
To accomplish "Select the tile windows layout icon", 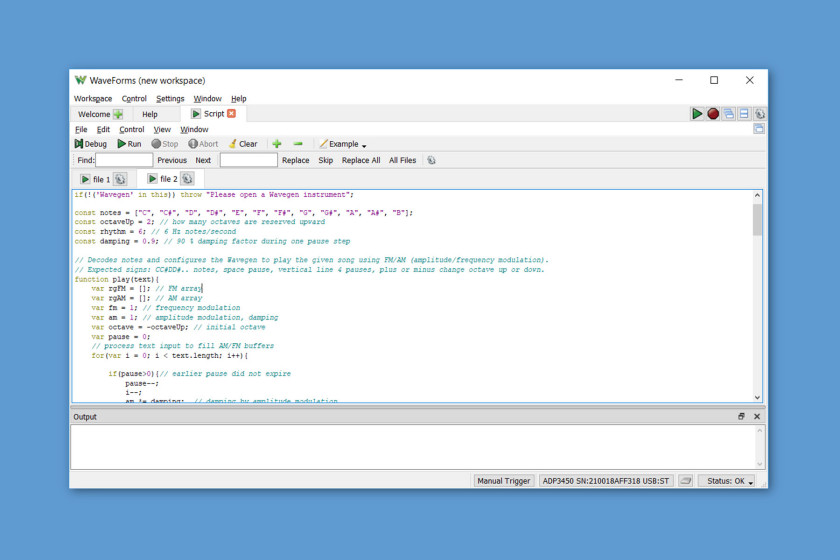I will pos(744,114).
